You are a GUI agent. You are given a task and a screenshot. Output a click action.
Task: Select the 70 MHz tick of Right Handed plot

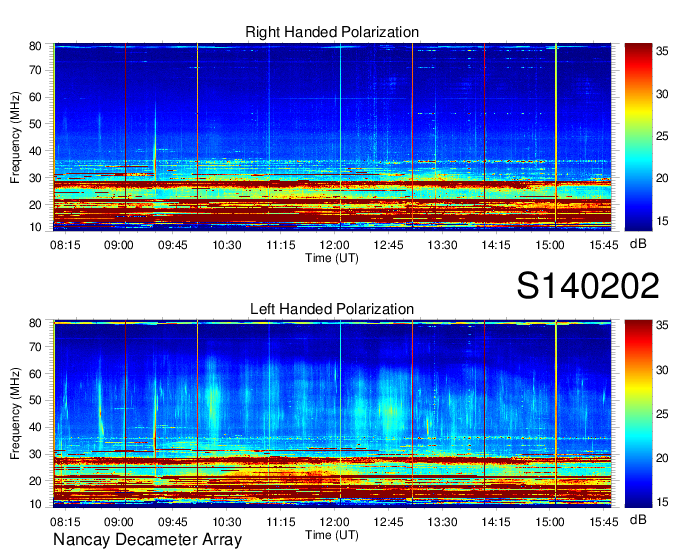(35, 70)
